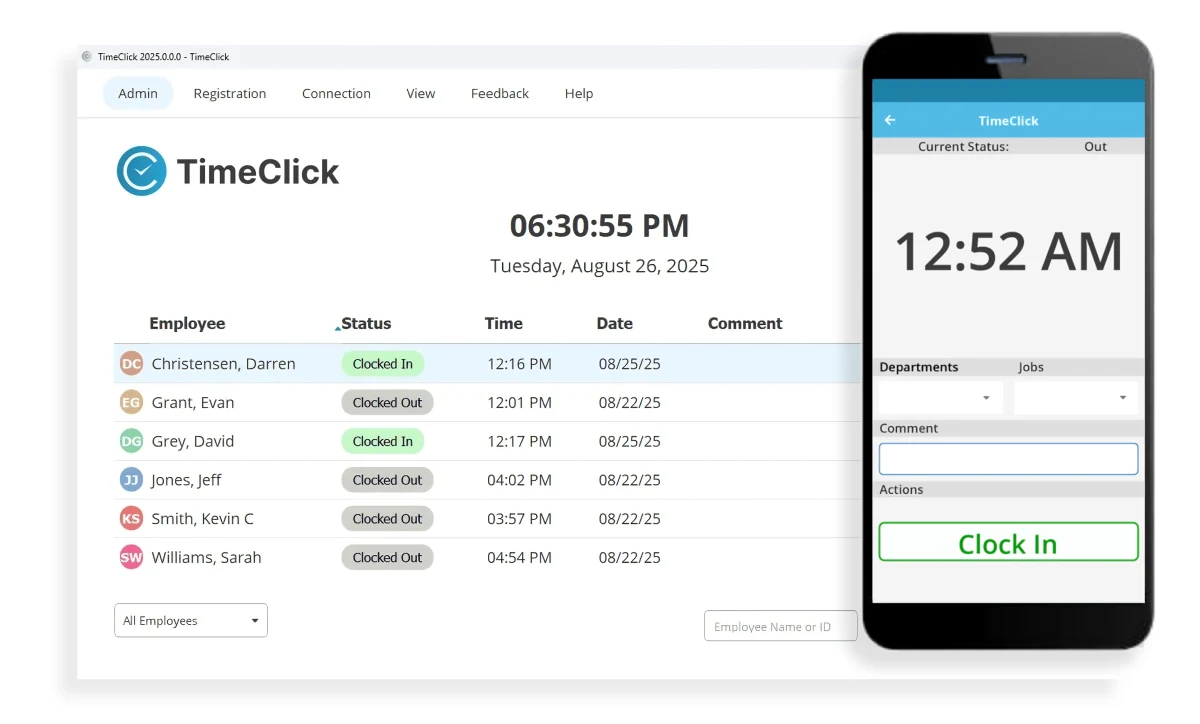The image size is (1200, 724).
Task: Click Kevin Smith's KS avatar icon
Action: point(130,518)
